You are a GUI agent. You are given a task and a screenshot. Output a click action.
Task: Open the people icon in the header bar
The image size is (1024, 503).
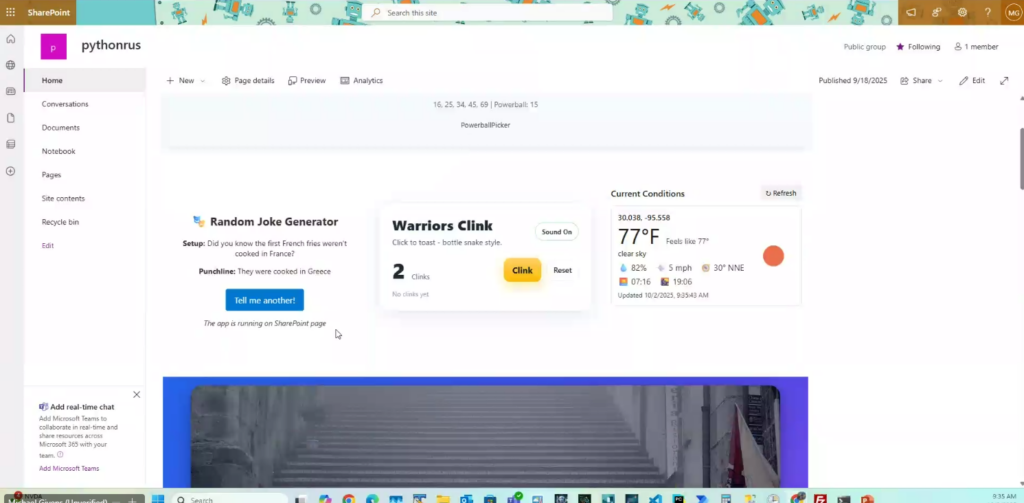pos(937,12)
